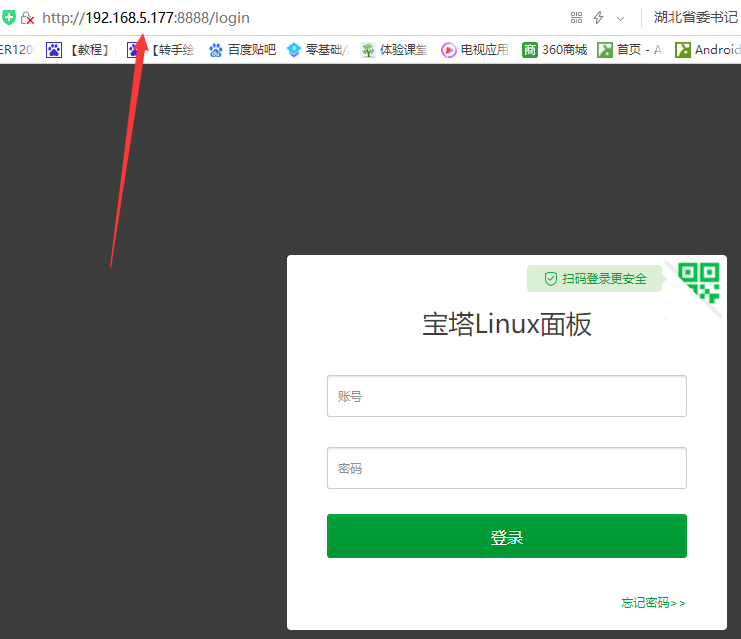This screenshot has width=741, height=639.
Task: Open the Android bookmark
Action: 707,50
